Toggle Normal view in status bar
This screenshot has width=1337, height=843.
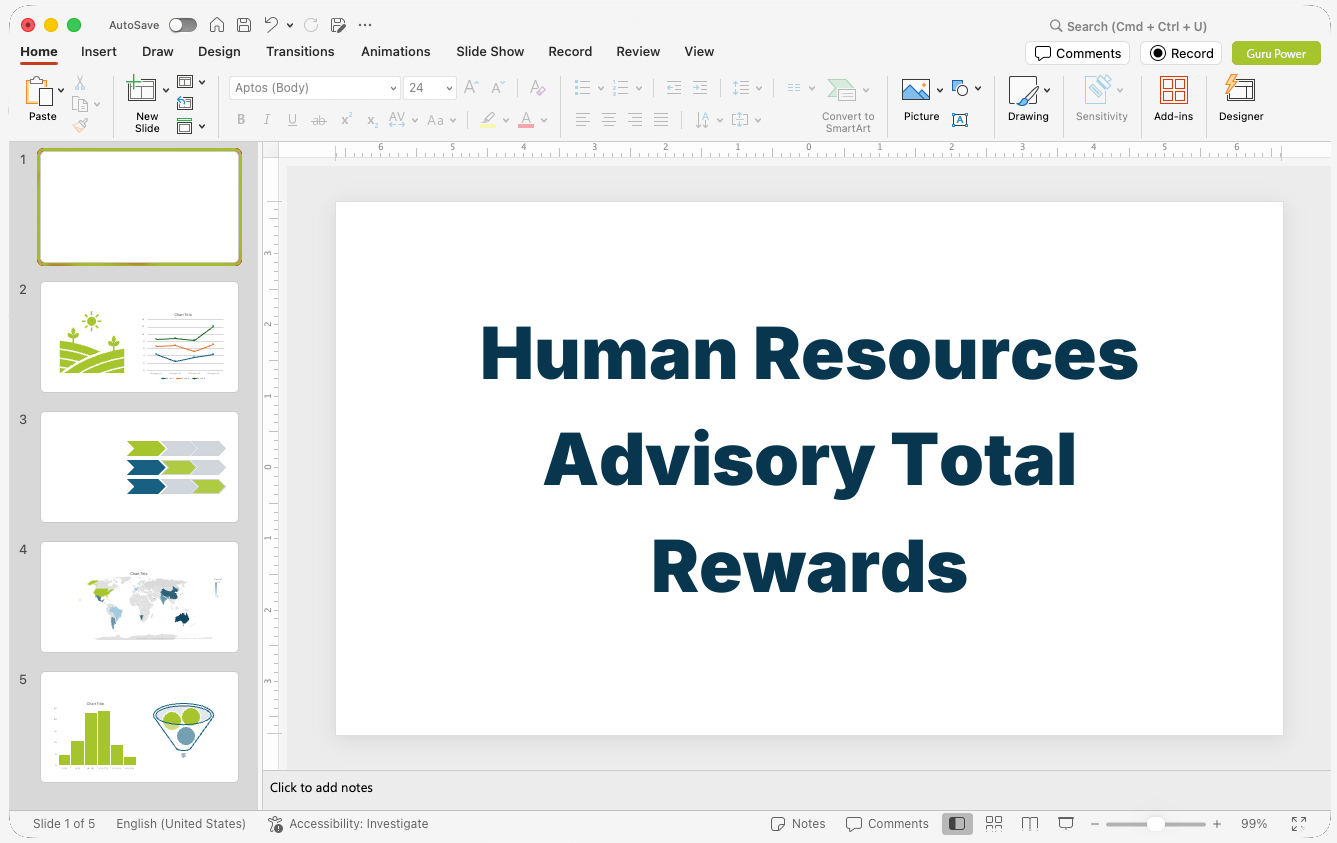957,824
